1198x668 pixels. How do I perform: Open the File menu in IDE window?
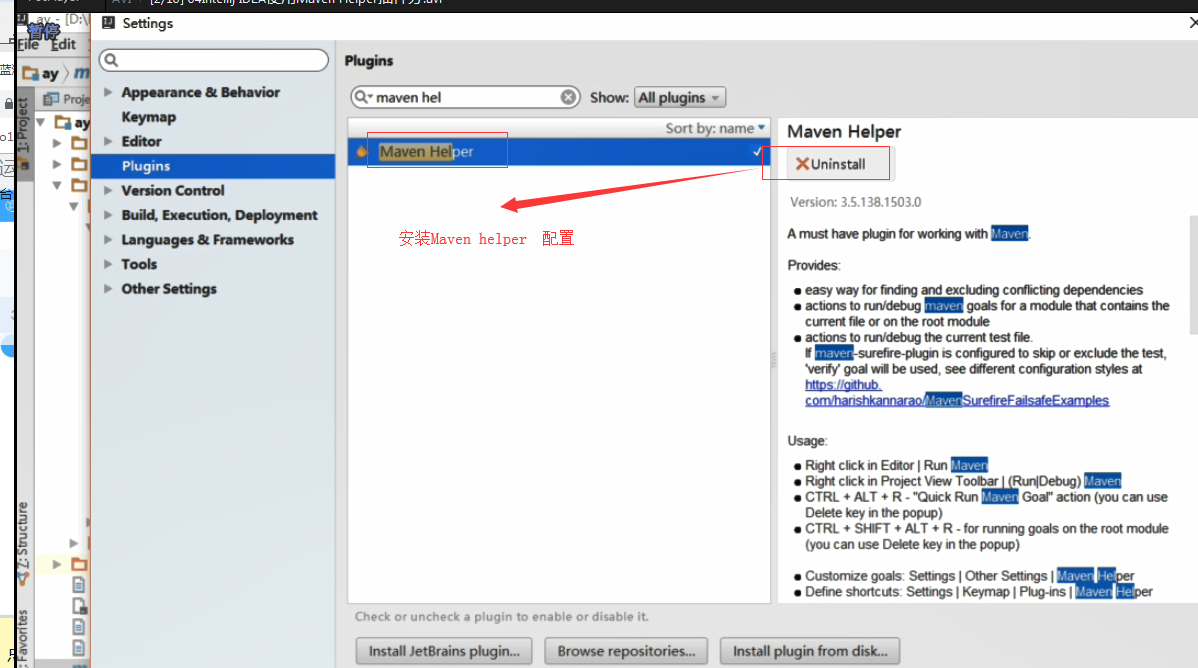[28, 44]
